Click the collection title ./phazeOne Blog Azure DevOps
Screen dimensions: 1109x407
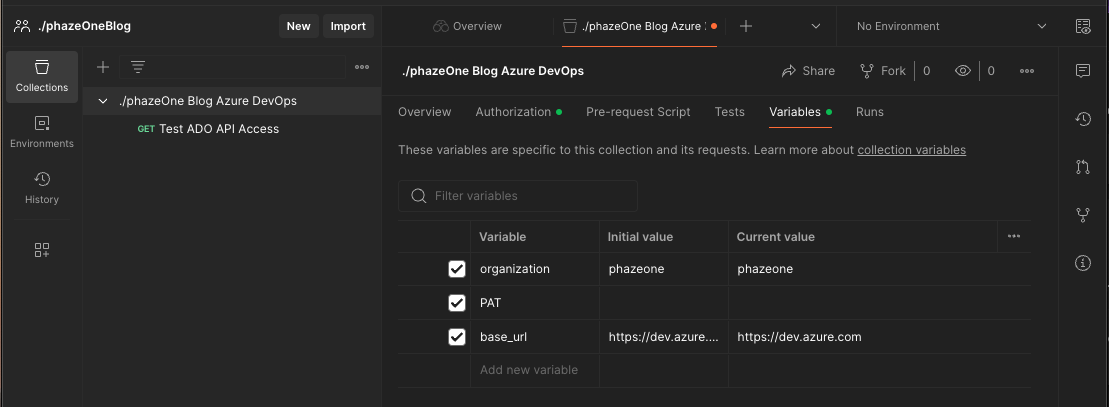[x=492, y=71]
